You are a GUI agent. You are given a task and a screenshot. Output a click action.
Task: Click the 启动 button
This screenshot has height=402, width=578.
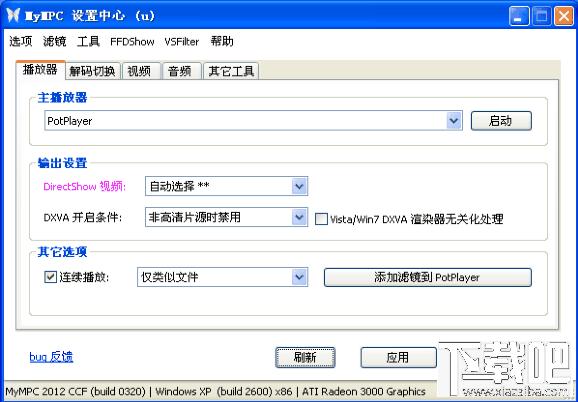coord(501,121)
